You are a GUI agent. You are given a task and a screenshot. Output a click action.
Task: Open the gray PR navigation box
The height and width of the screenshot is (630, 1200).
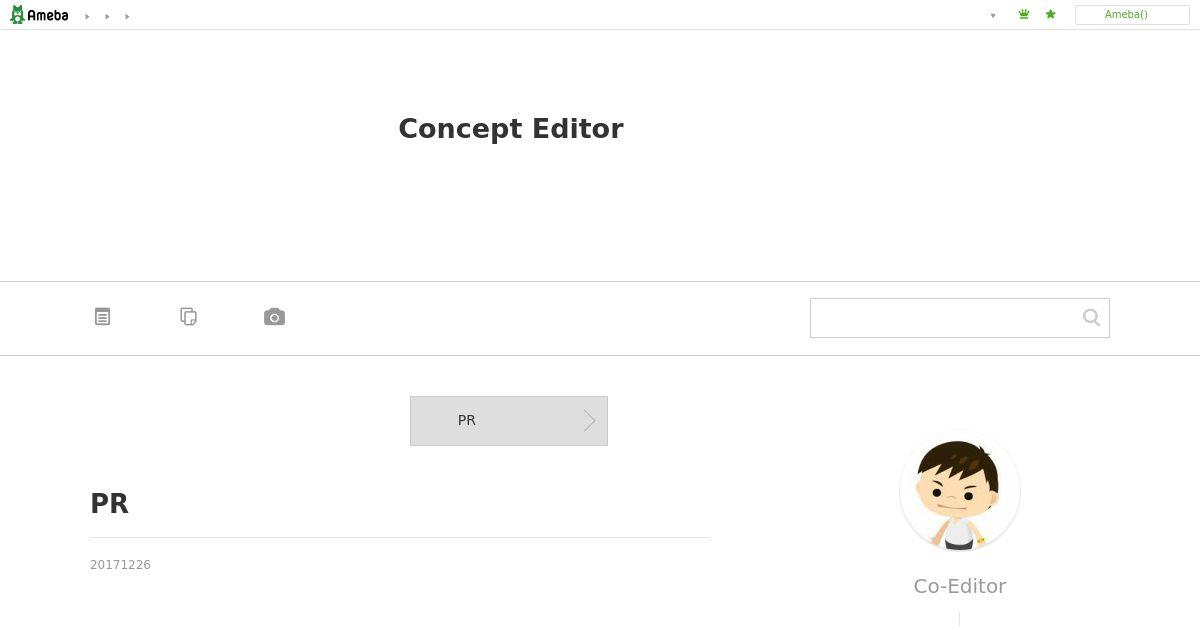tap(509, 421)
